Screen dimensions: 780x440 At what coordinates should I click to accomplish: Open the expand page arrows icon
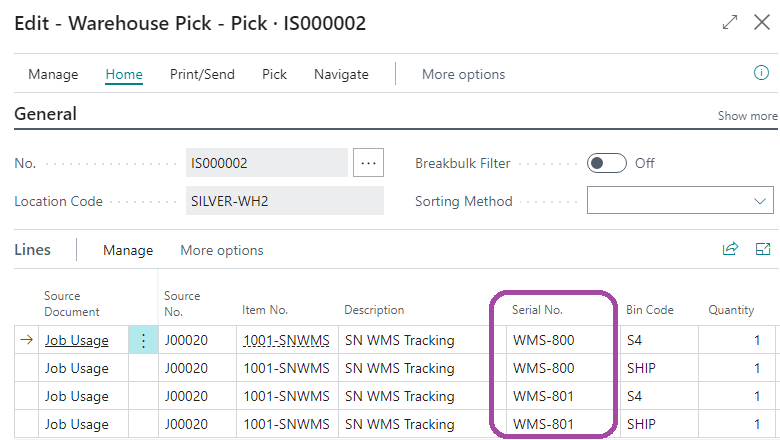pyautogui.click(x=730, y=22)
